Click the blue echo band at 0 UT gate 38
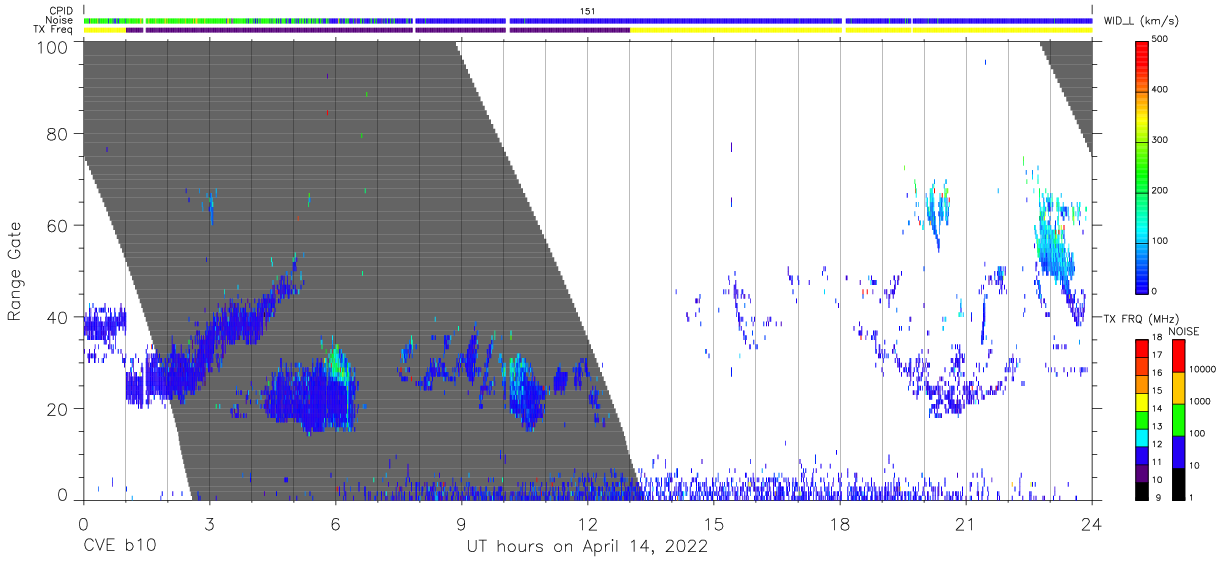The image size is (1228, 567). [104, 323]
